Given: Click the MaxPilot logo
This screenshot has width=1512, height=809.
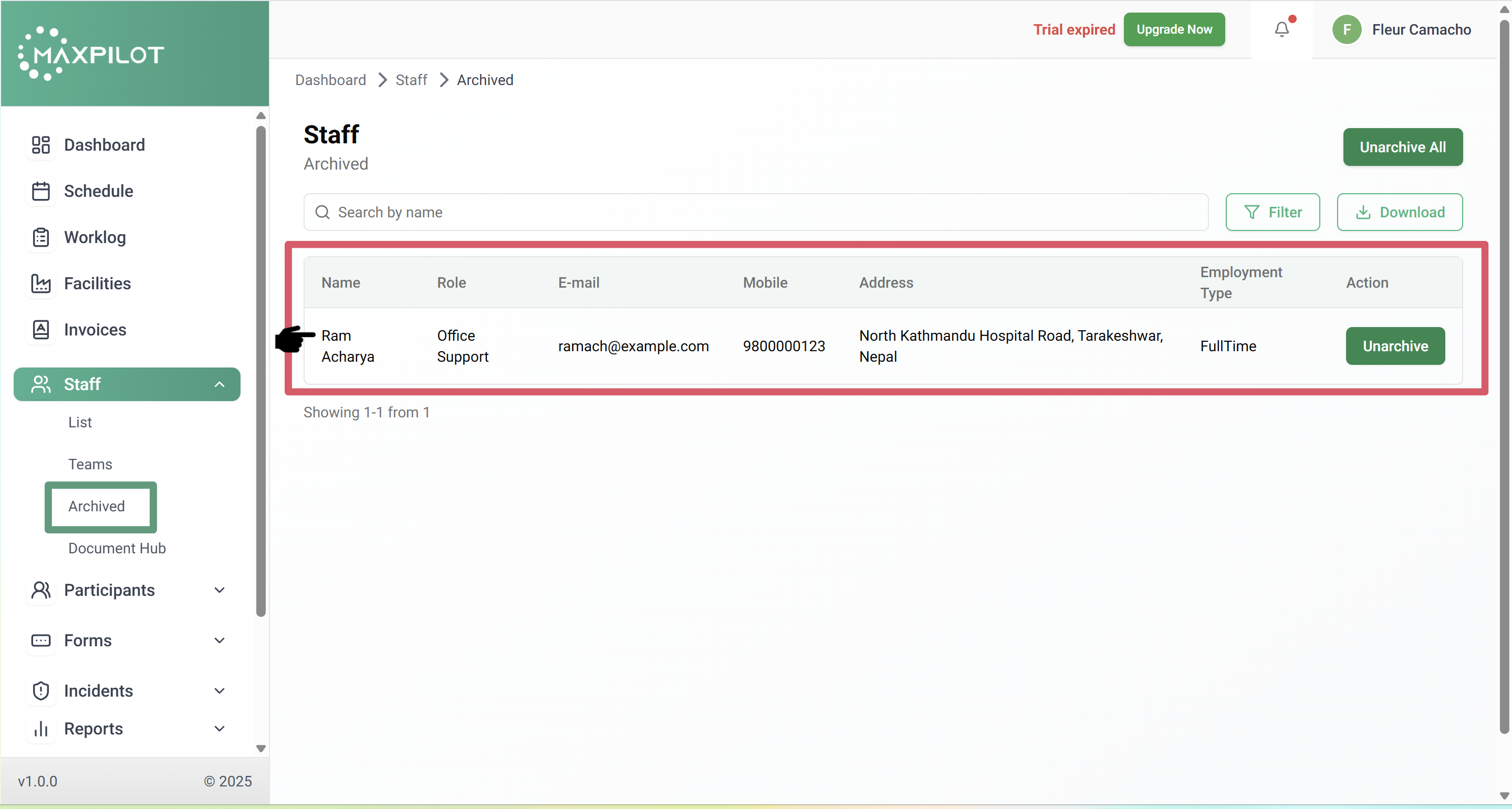Looking at the screenshot, I should click(x=91, y=54).
